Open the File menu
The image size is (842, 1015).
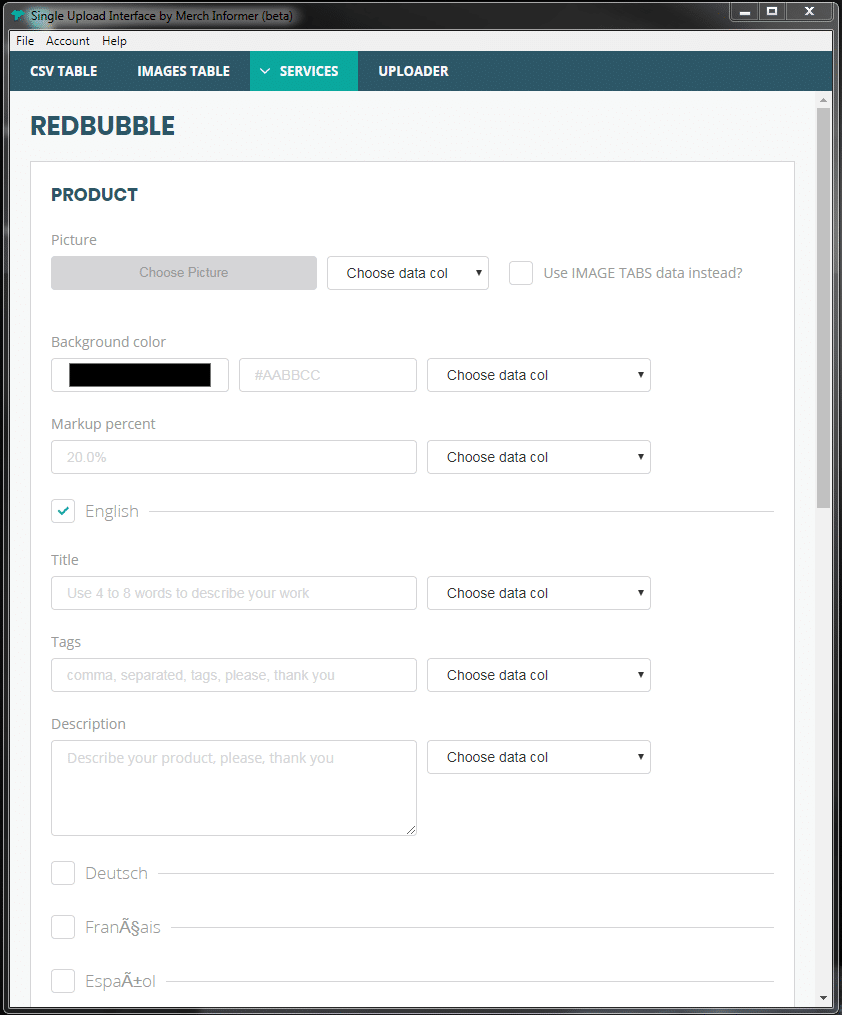[25, 41]
